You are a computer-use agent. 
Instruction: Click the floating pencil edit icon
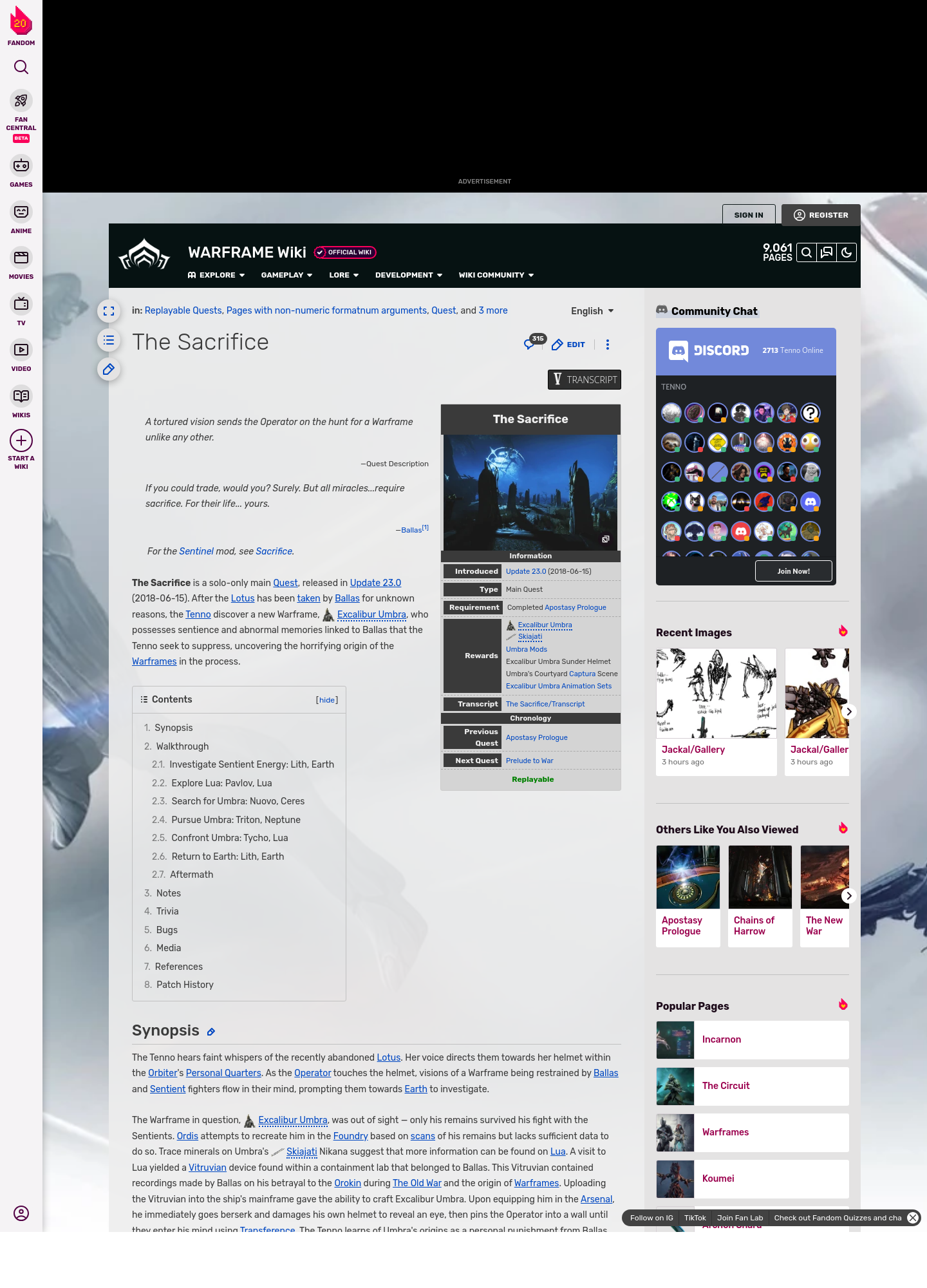tap(109, 369)
